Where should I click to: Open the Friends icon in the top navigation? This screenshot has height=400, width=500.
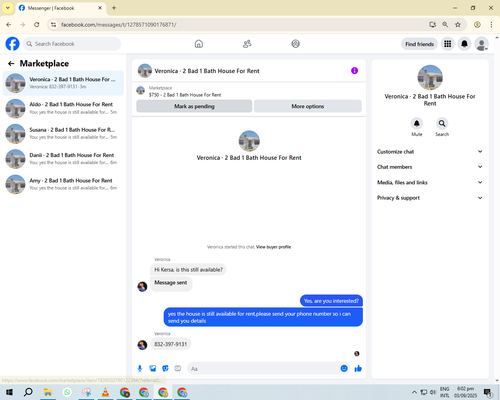[x=247, y=44]
